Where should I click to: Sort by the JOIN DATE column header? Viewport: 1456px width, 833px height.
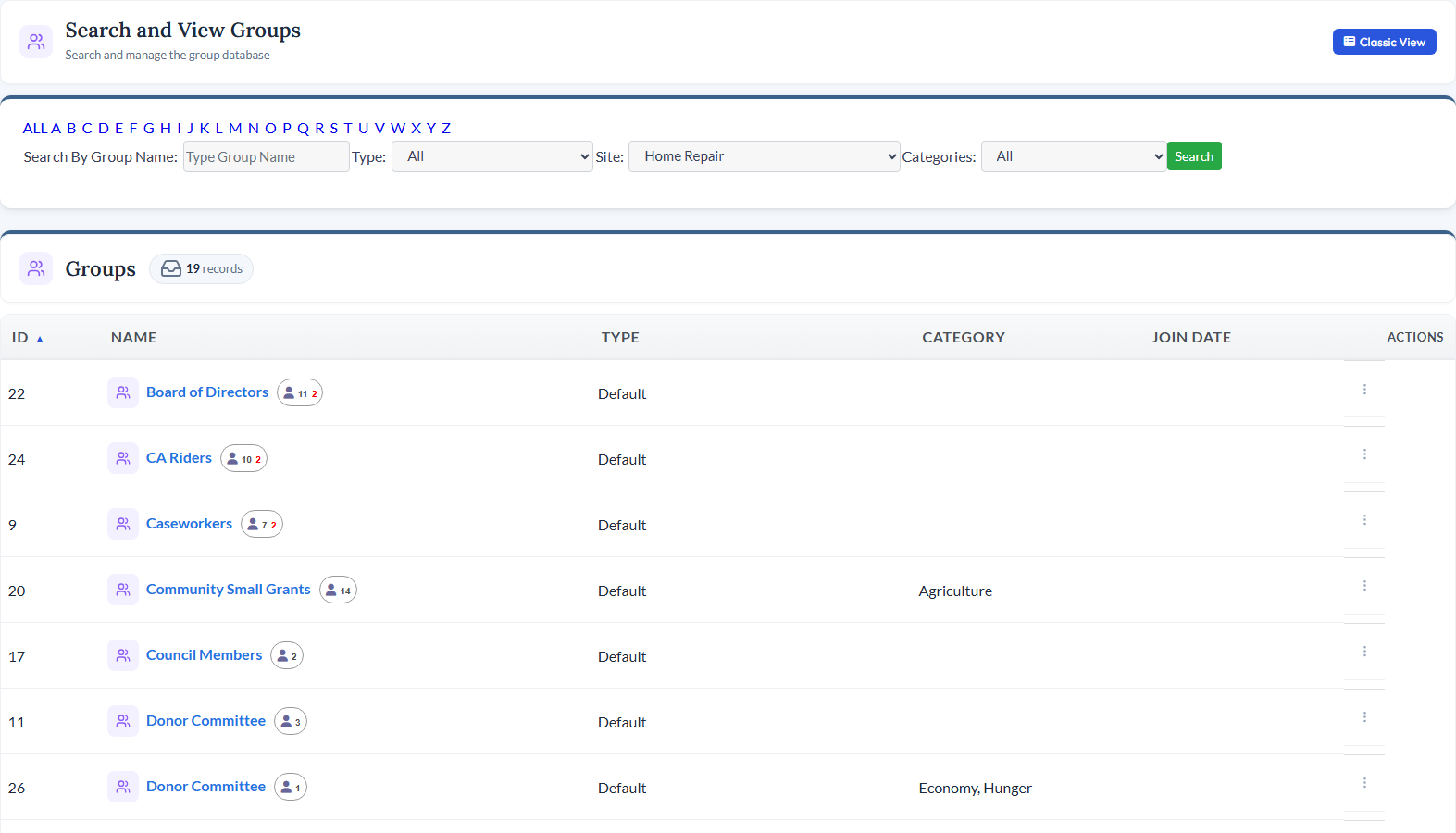click(1191, 338)
